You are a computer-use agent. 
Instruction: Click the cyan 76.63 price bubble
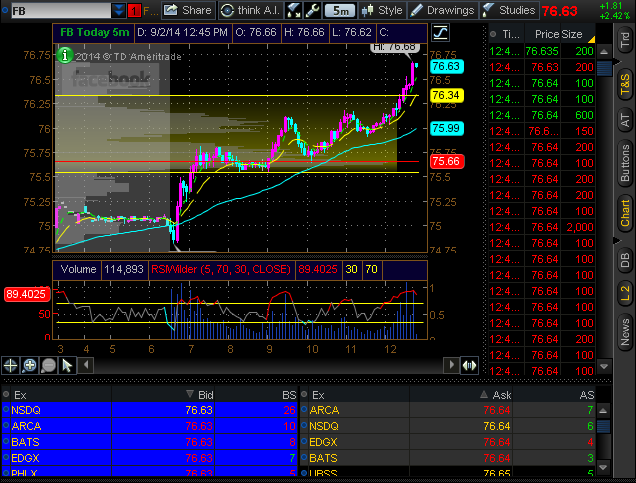(x=446, y=66)
